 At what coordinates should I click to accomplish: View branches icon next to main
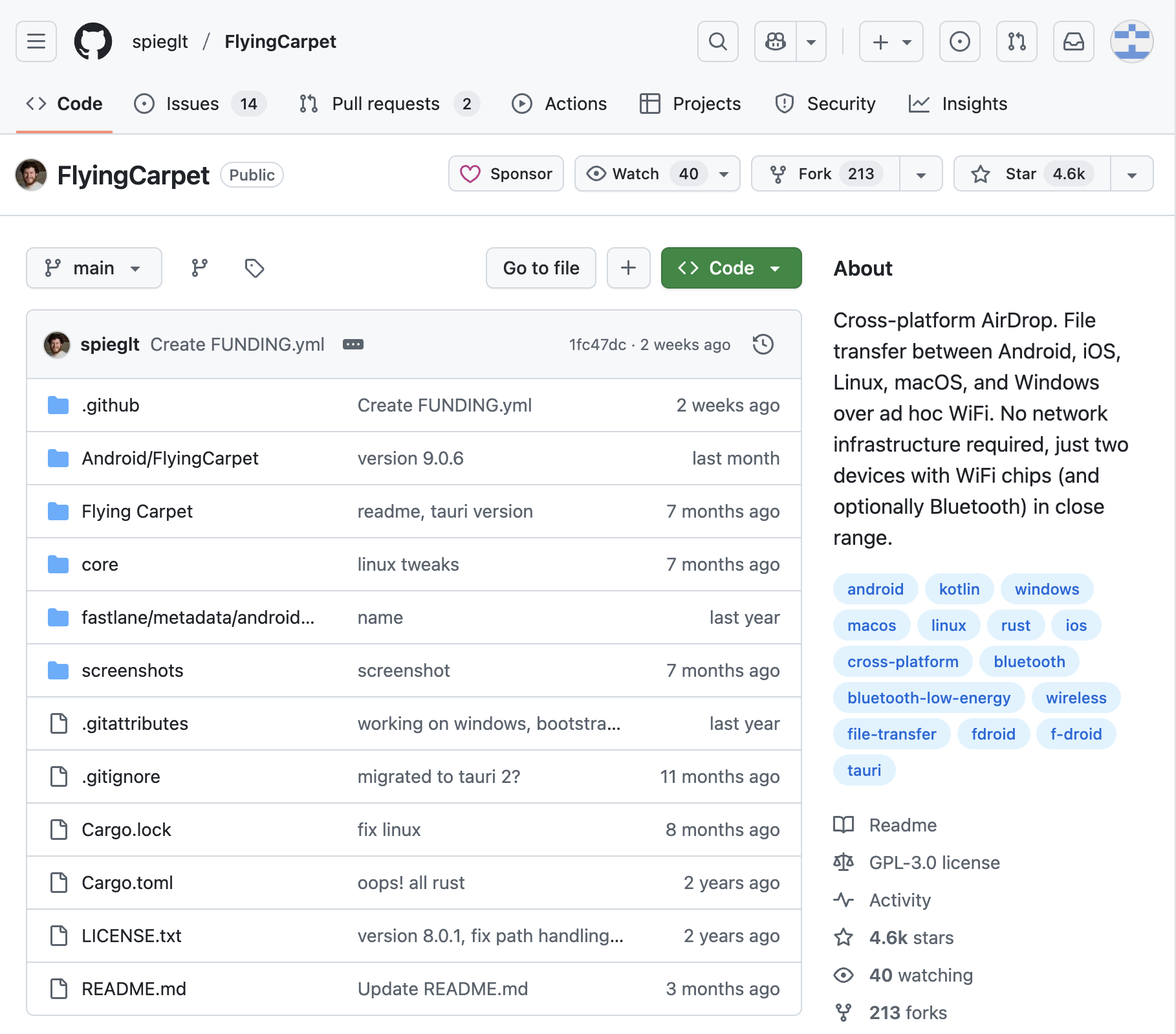click(x=199, y=268)
